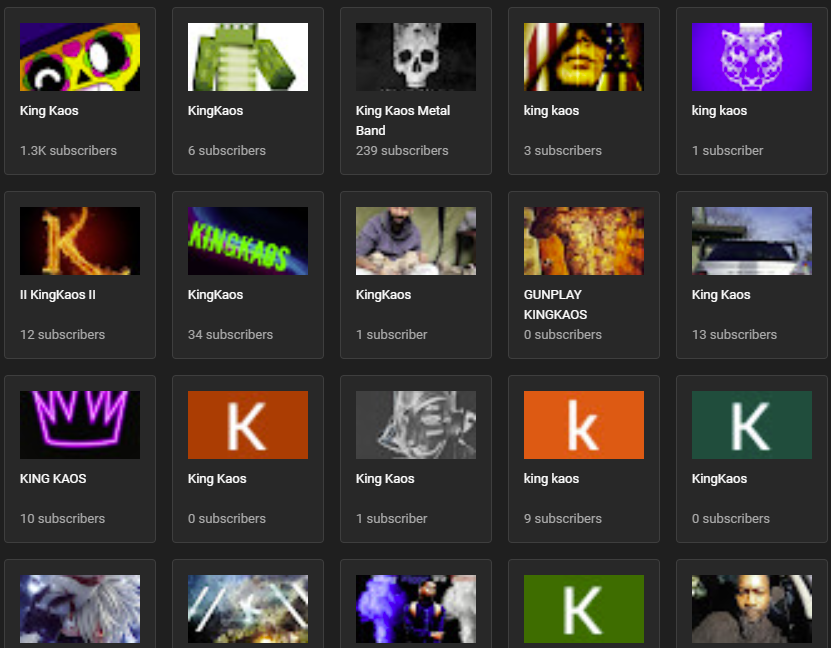This screenshot has width=831, height=648.
Task: Click the 1.3K subscribers count
Action: tap(68, 150)
